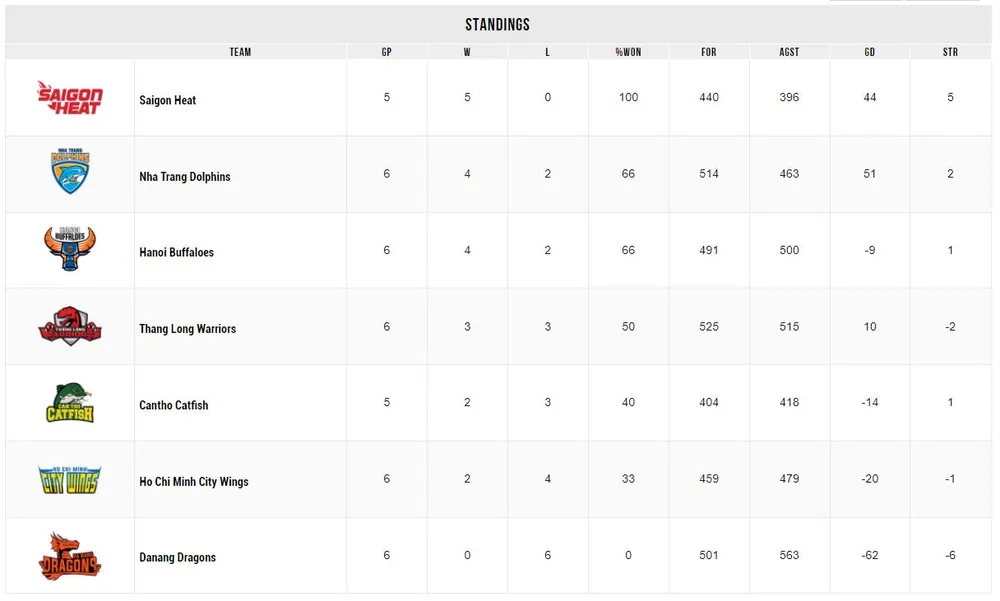Open the Nha Trang Dolphins team link

coord(185,177)
